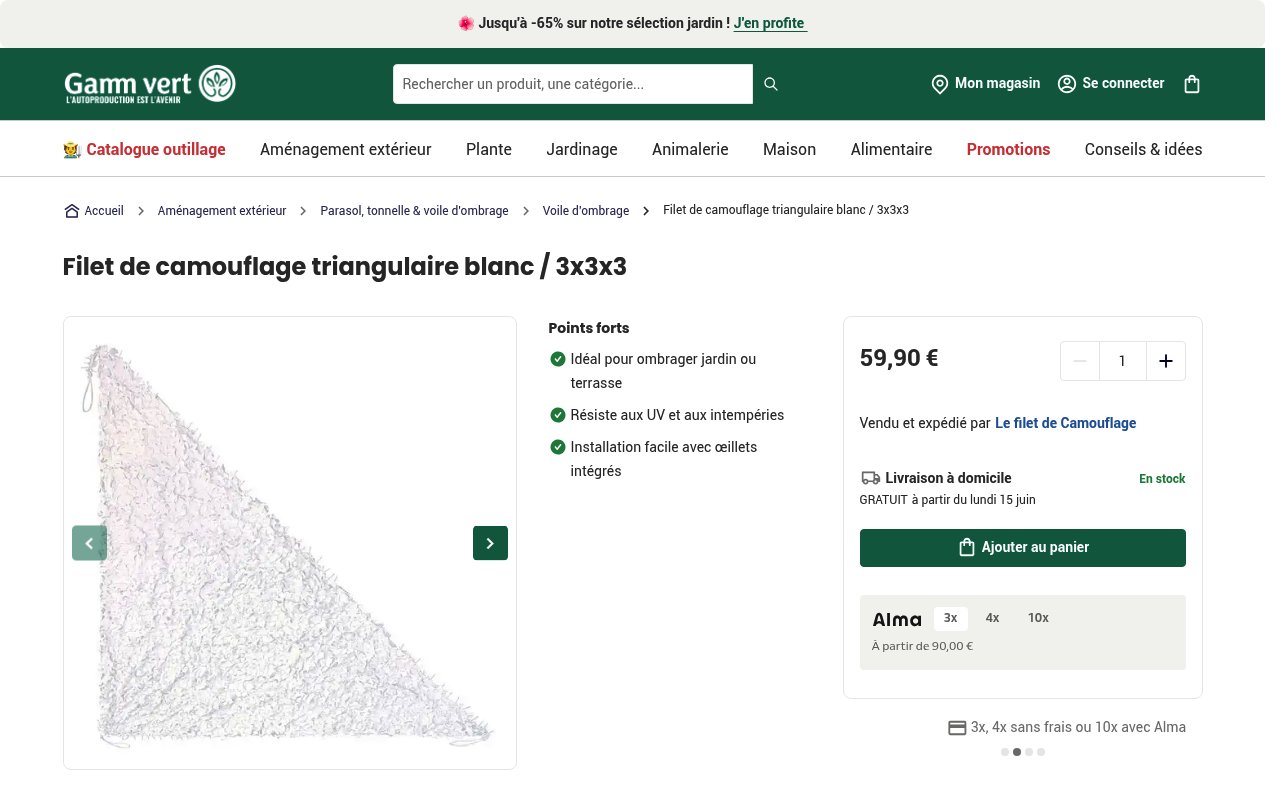The height and width of the screenshot is (800, 1280).
Task: Show next product image with right arrow
Action: click(490, 543)
